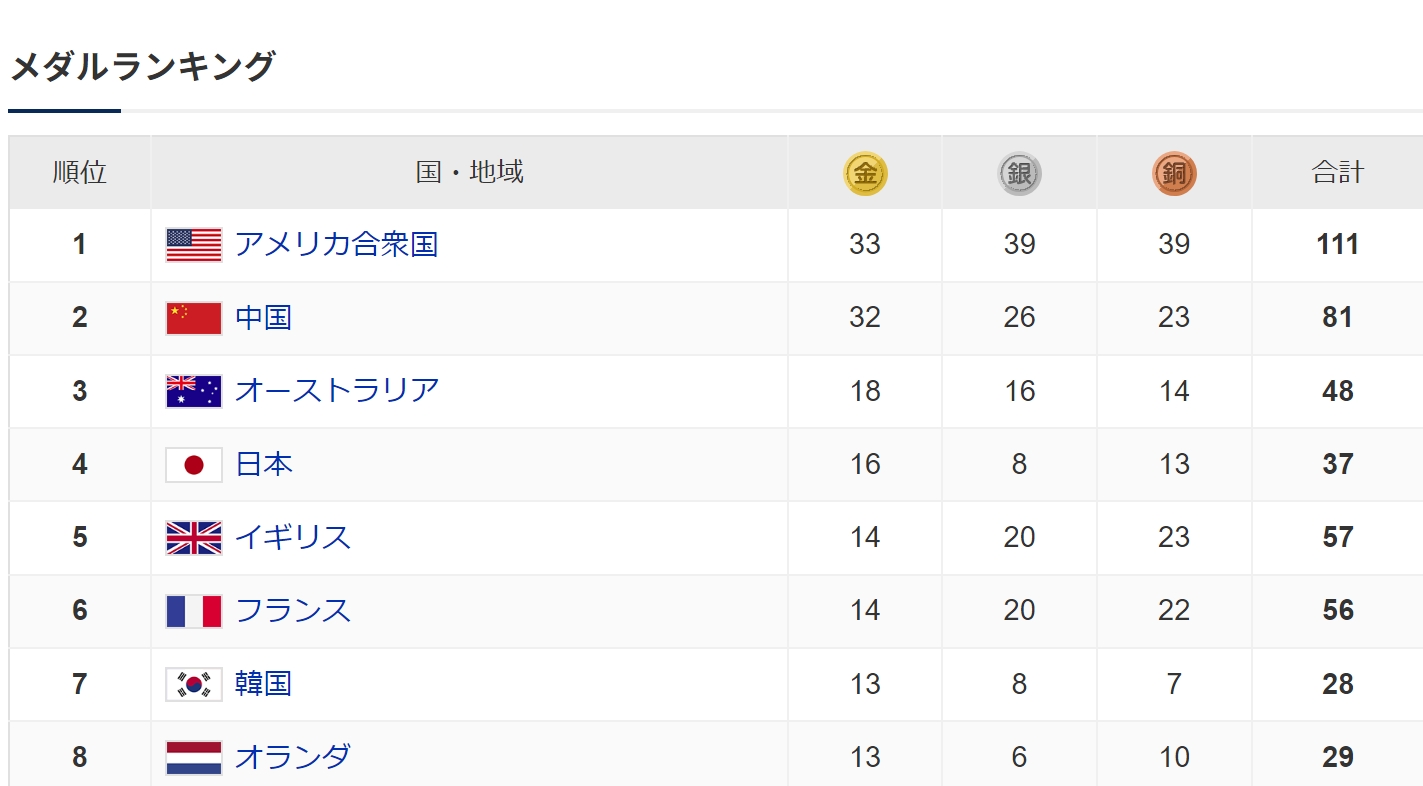Click the gold medal icon header

(x=865, y=174)
